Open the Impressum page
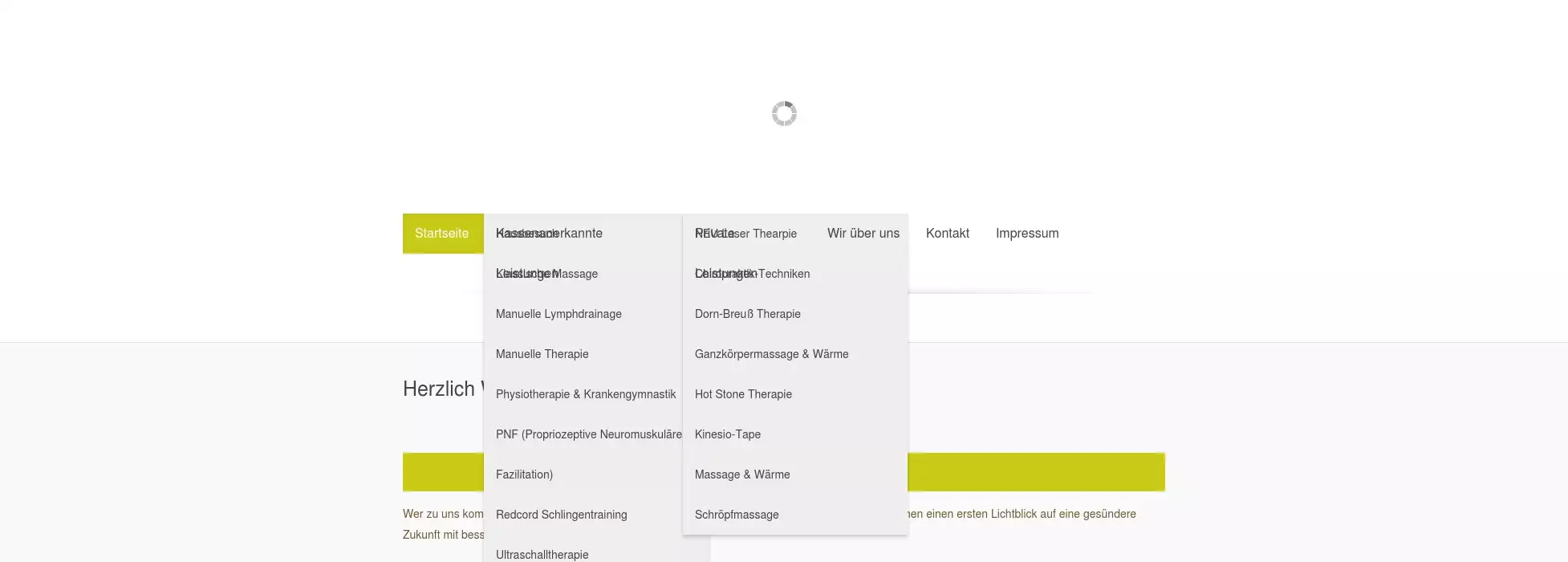 [x=1026, y=234]
